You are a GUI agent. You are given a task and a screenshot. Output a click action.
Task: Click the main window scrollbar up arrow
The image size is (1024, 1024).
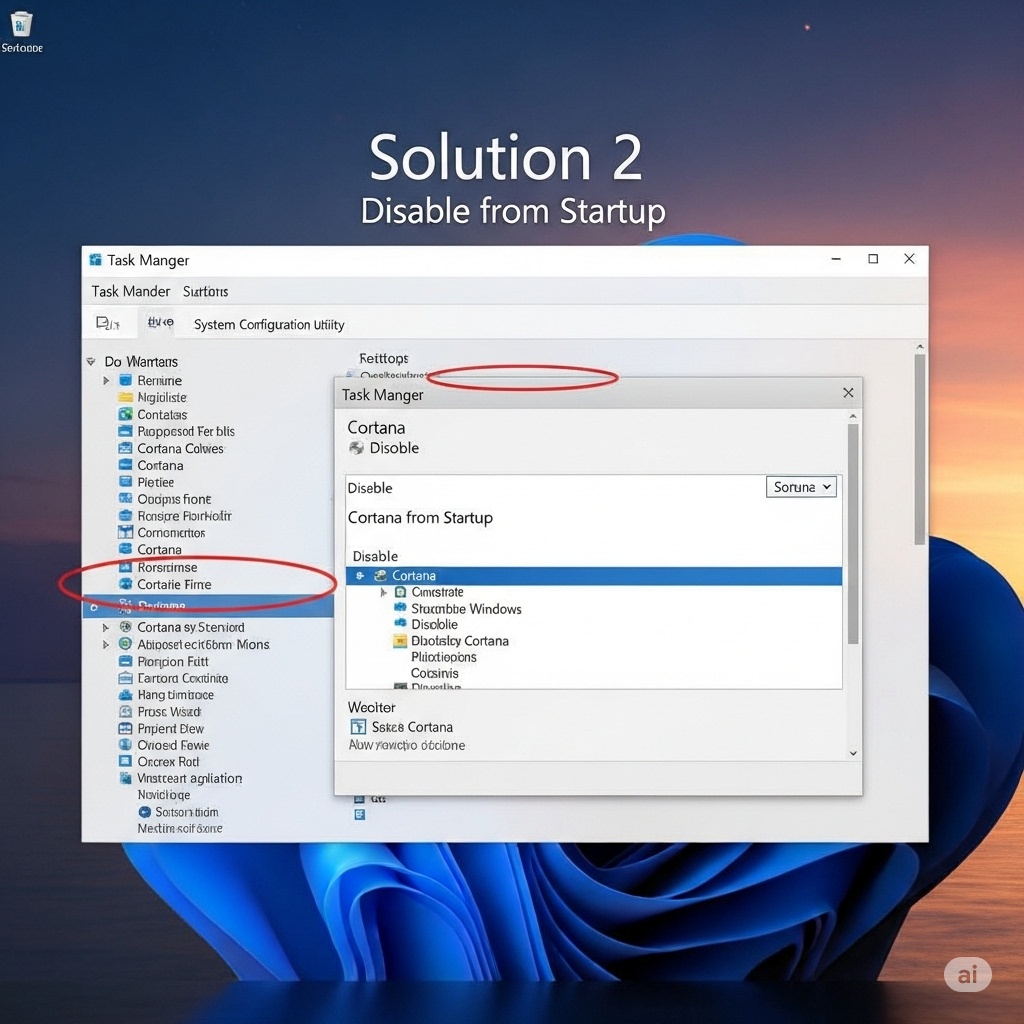tap(920, 347)
